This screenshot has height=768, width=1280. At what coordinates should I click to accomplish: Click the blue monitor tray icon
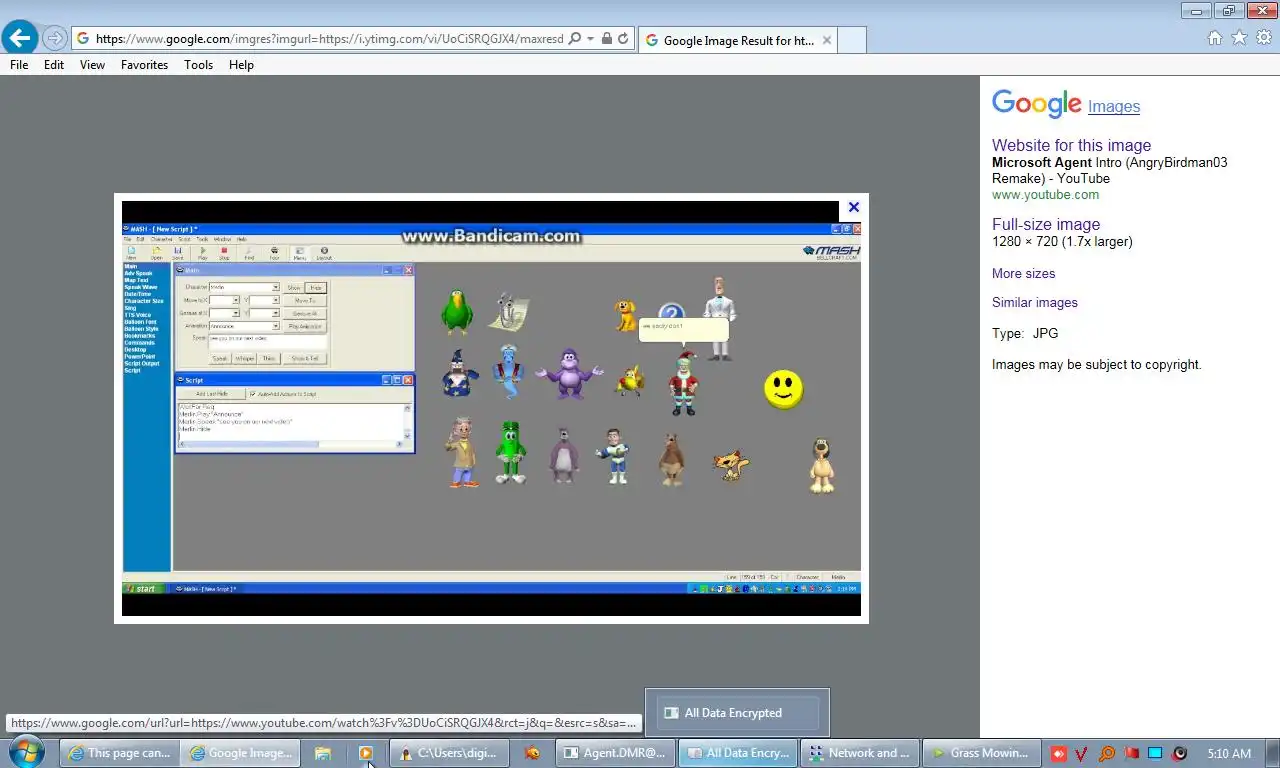[1155, 753]
